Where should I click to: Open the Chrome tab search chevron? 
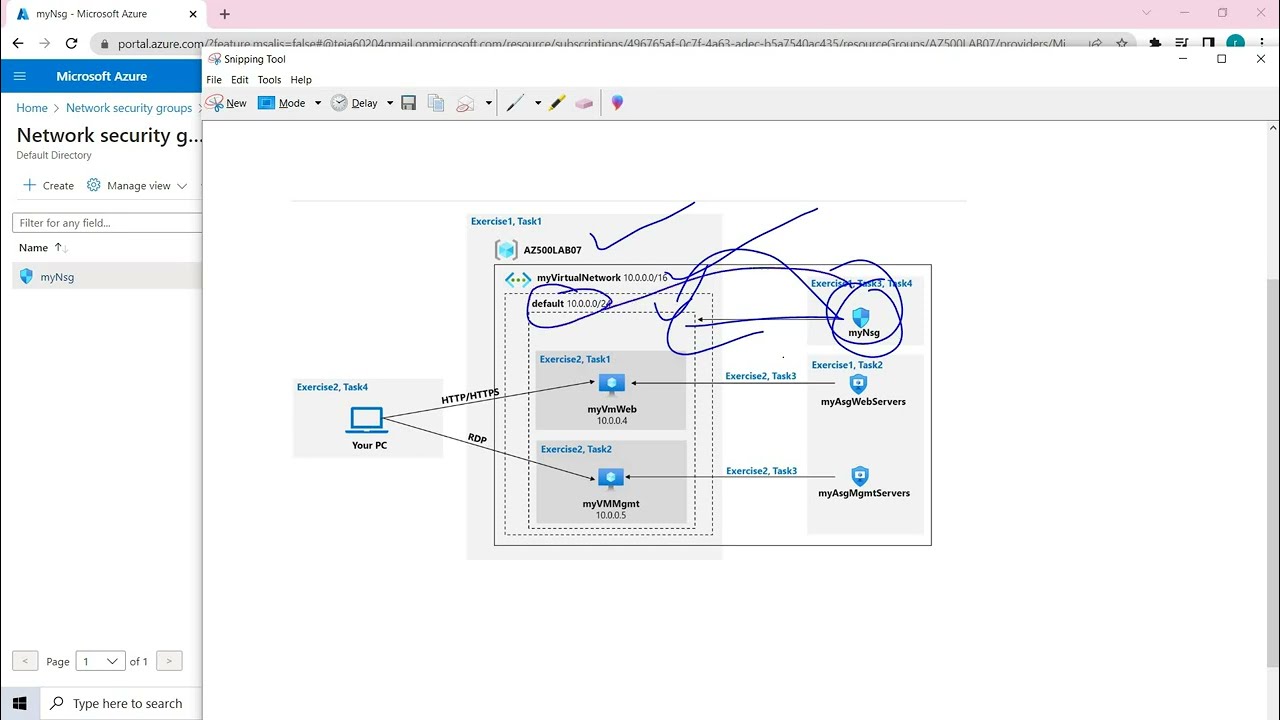(x=1147, y=13)
